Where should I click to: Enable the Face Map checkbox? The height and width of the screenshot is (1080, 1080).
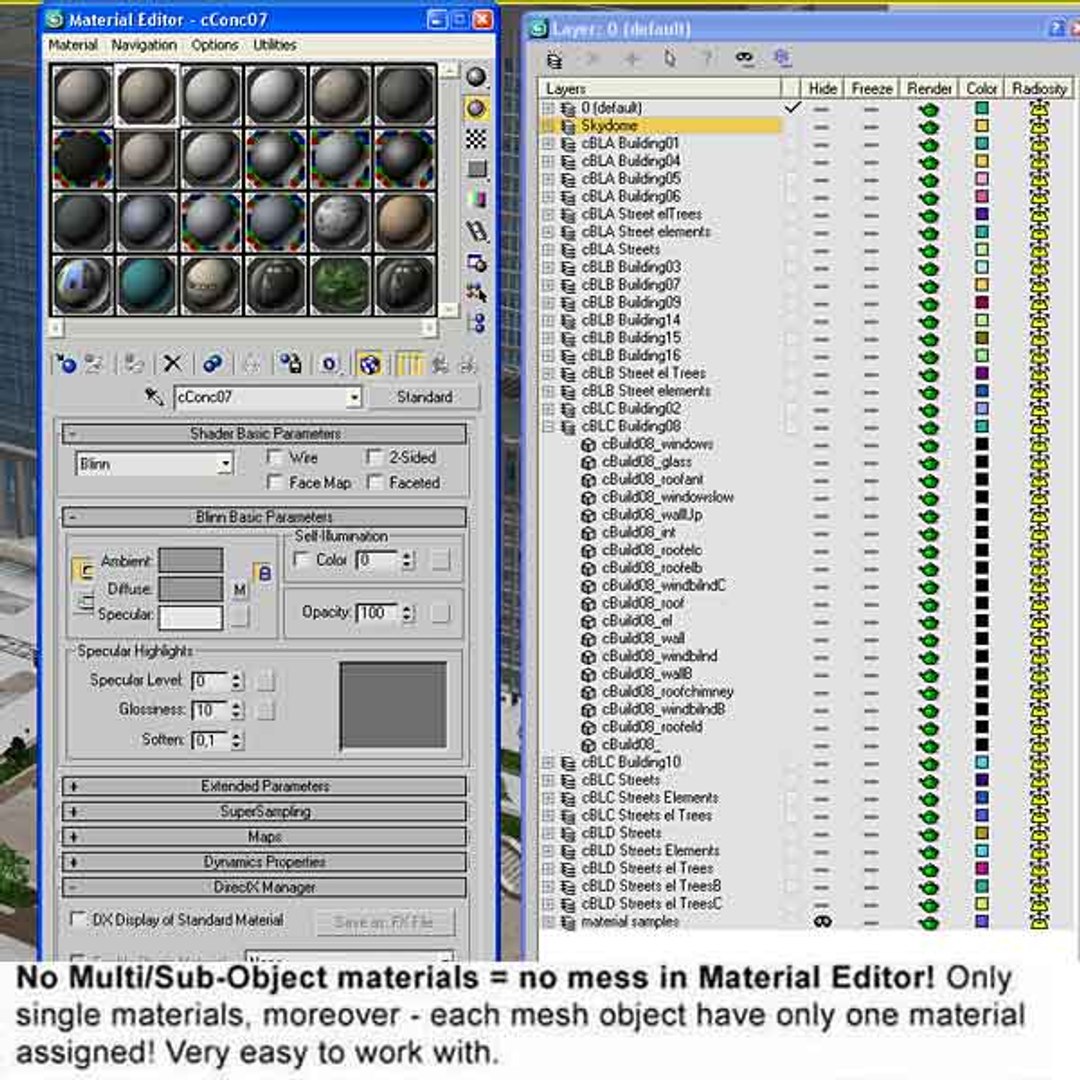tap(275, 481)
